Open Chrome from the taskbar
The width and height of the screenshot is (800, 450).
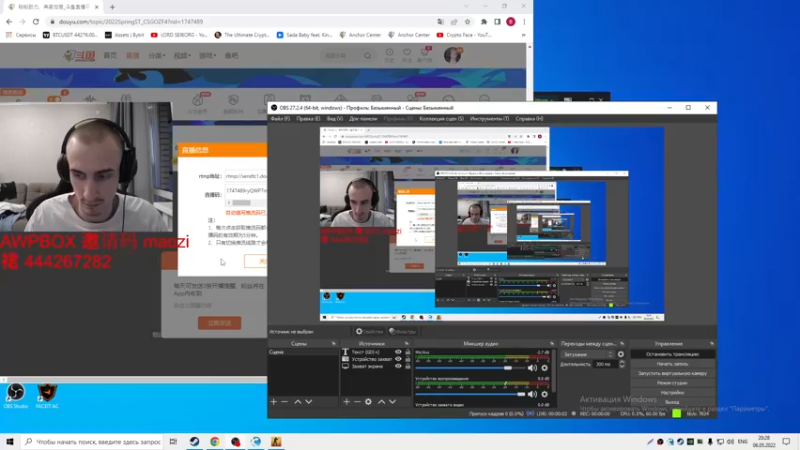(x=215, y=442)
